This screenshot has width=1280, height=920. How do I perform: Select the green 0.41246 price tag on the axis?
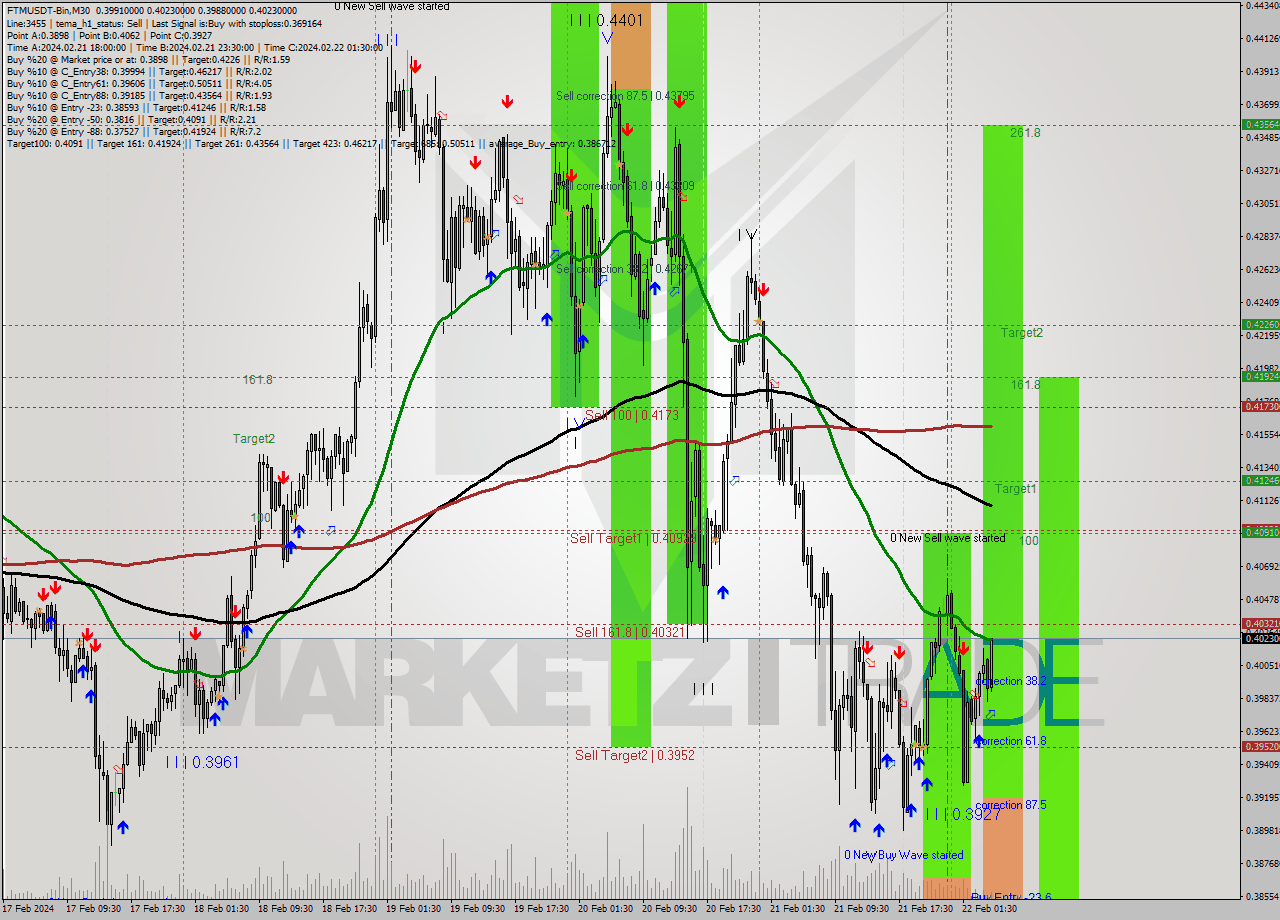[1260, 481]
